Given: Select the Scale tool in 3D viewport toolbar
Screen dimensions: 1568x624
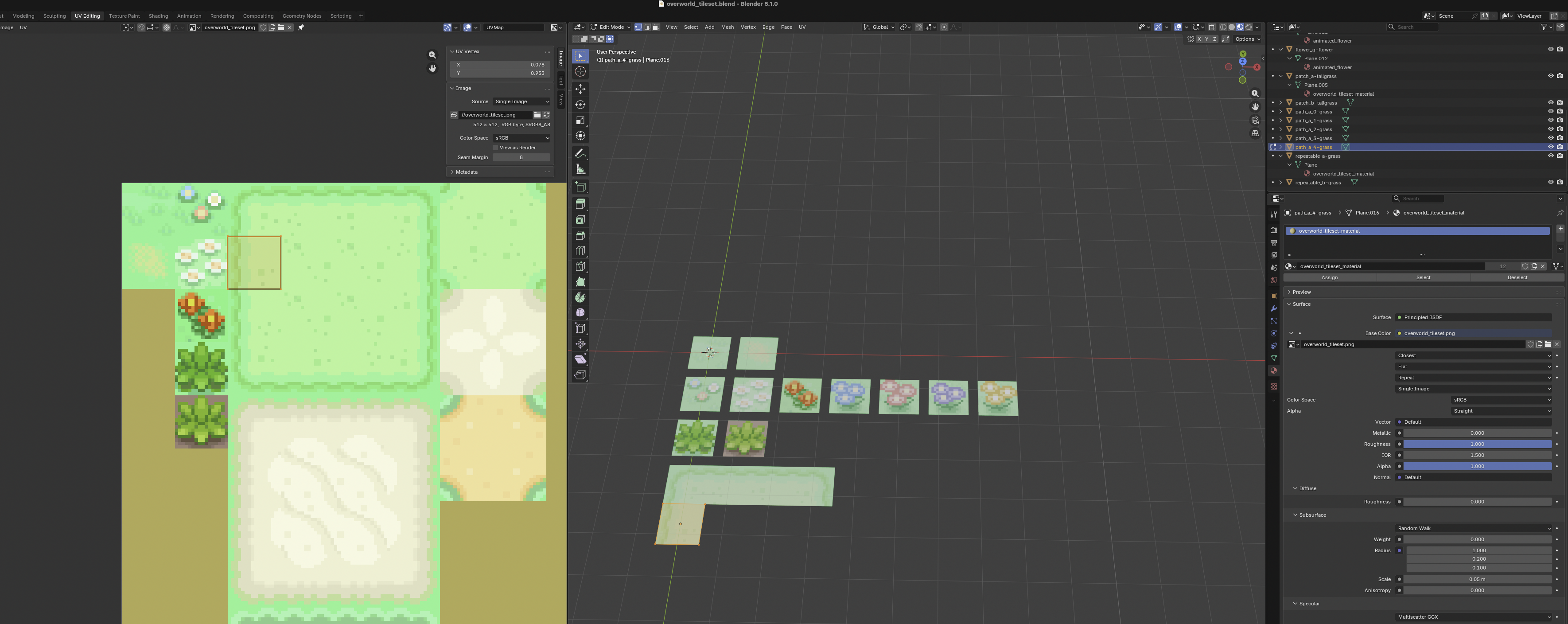Looking at the screenshot, I should [580, 121].
